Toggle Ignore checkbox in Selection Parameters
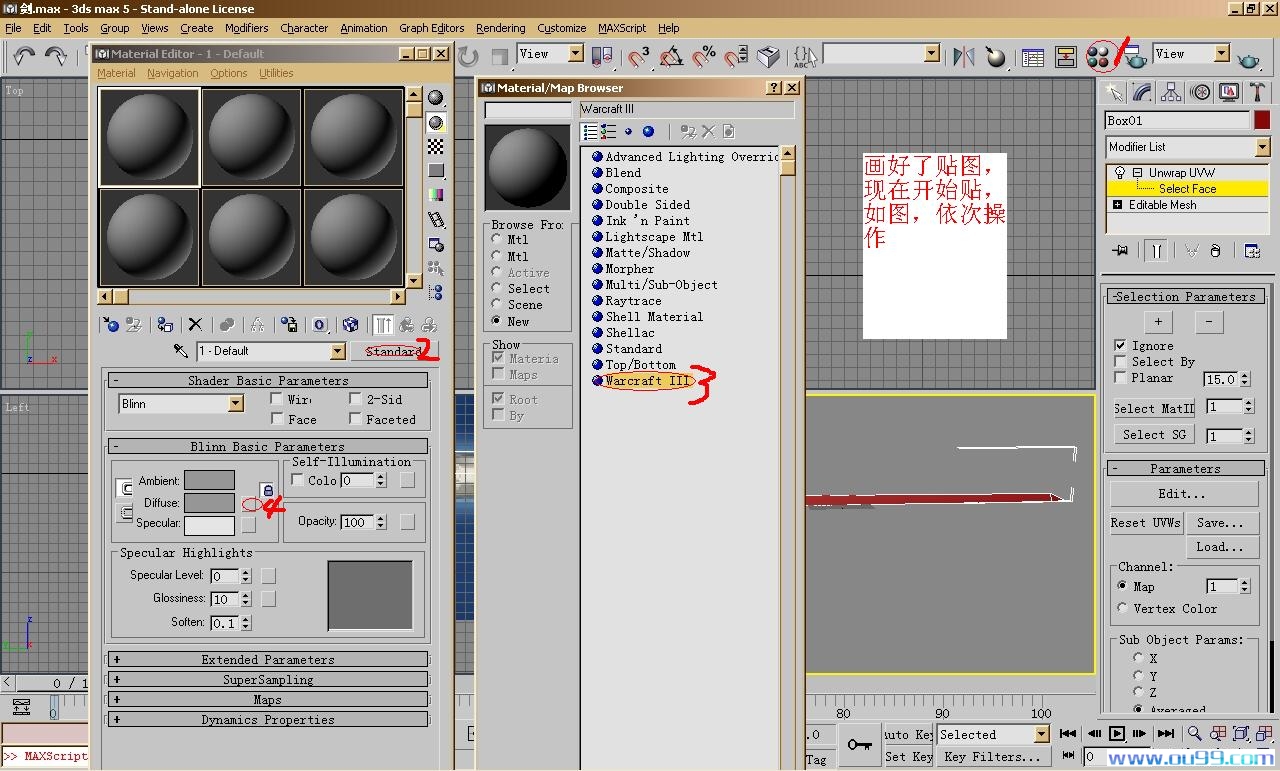The height and width of the screenshot is (771, 1280). [x=1120, y=345]
